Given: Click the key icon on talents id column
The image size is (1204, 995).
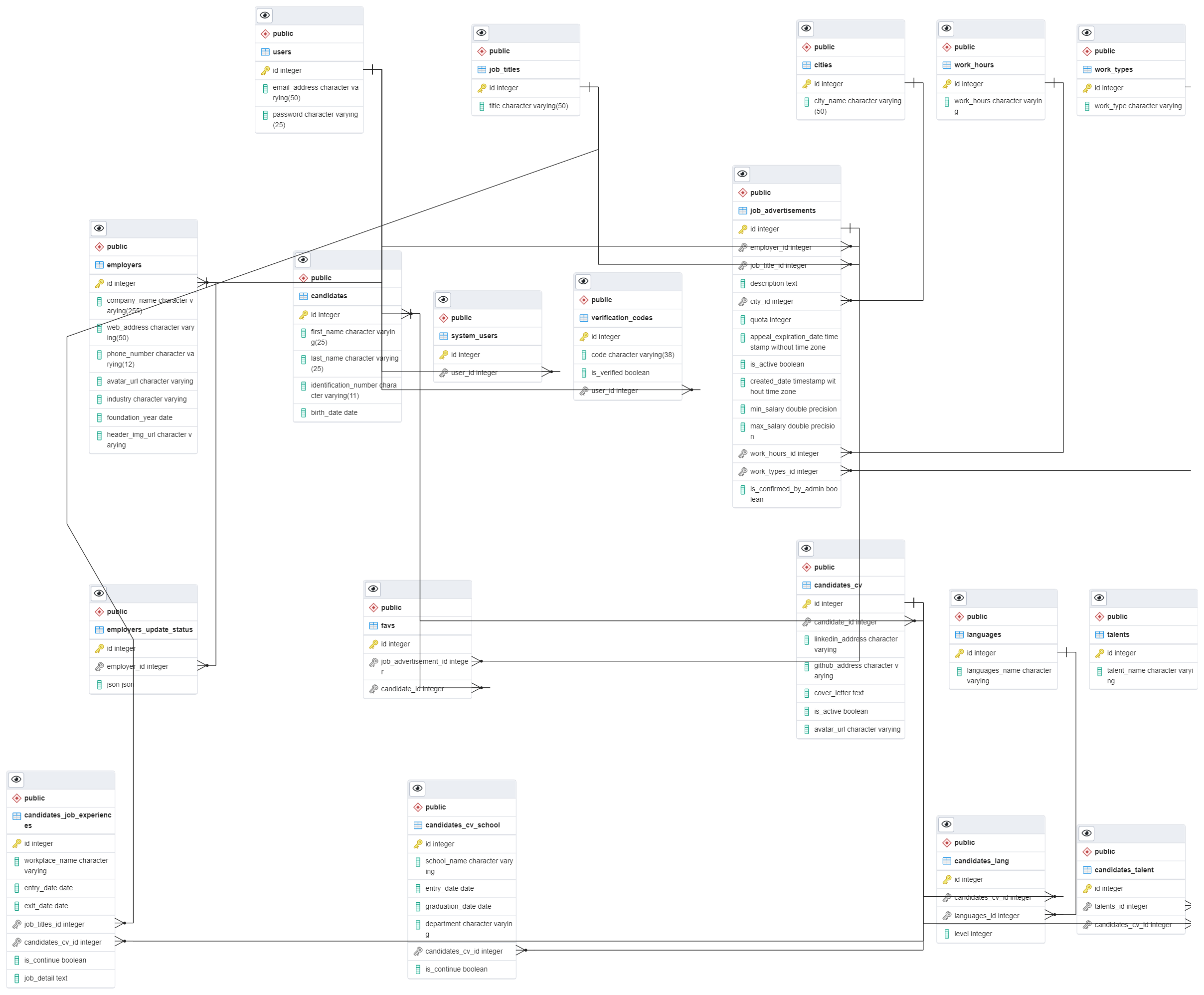Looking at the screenshot, I should 1100,652.
